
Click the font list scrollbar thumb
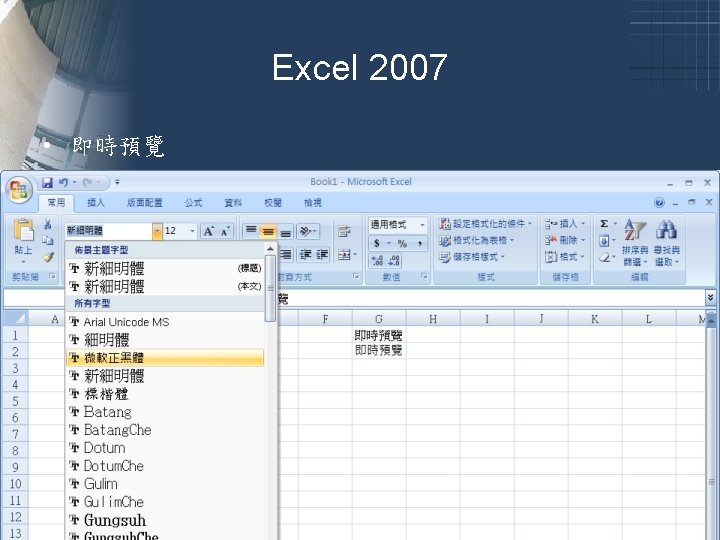point(270,288)
